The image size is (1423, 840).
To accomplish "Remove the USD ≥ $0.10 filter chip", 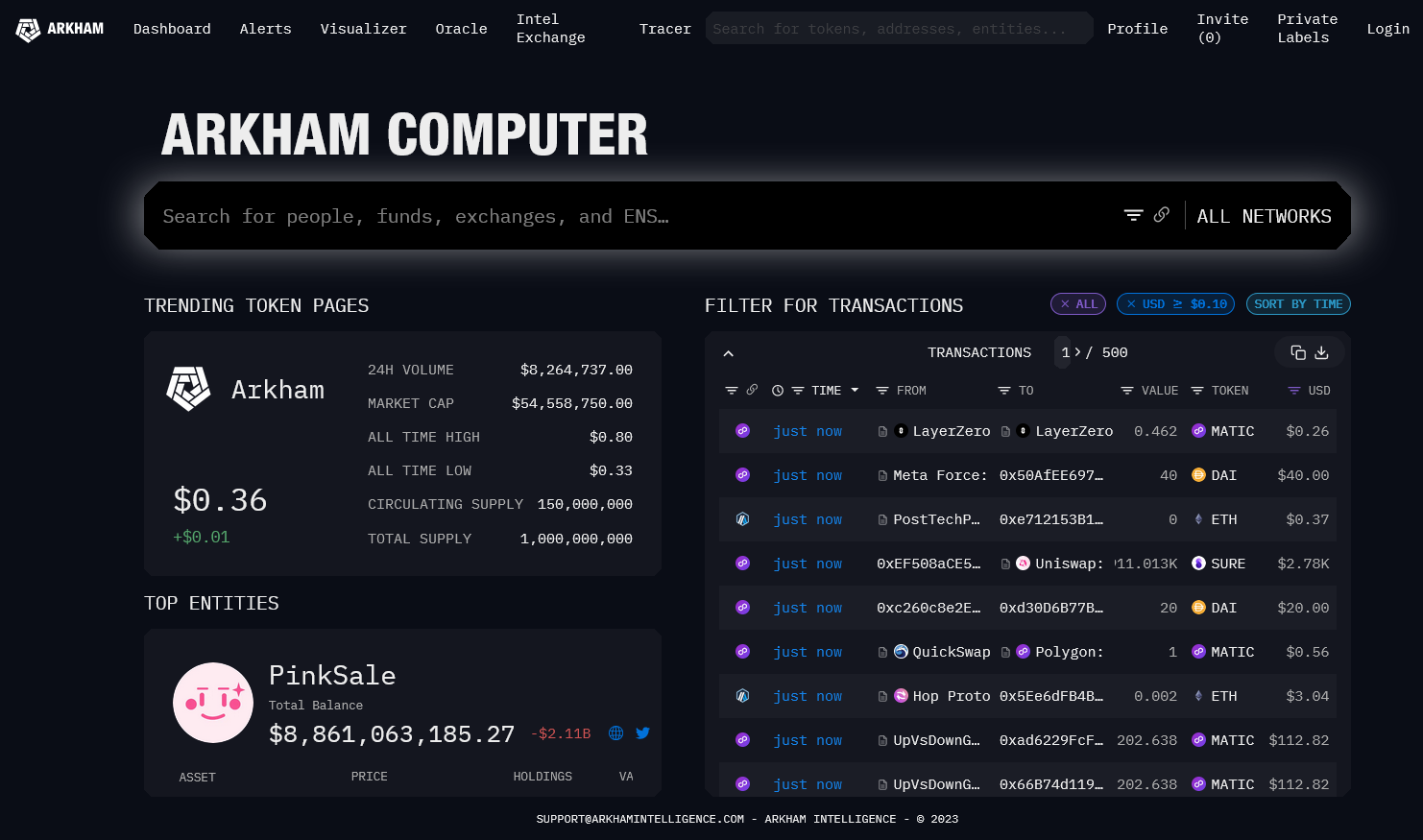I will [x=1176, y=304].
